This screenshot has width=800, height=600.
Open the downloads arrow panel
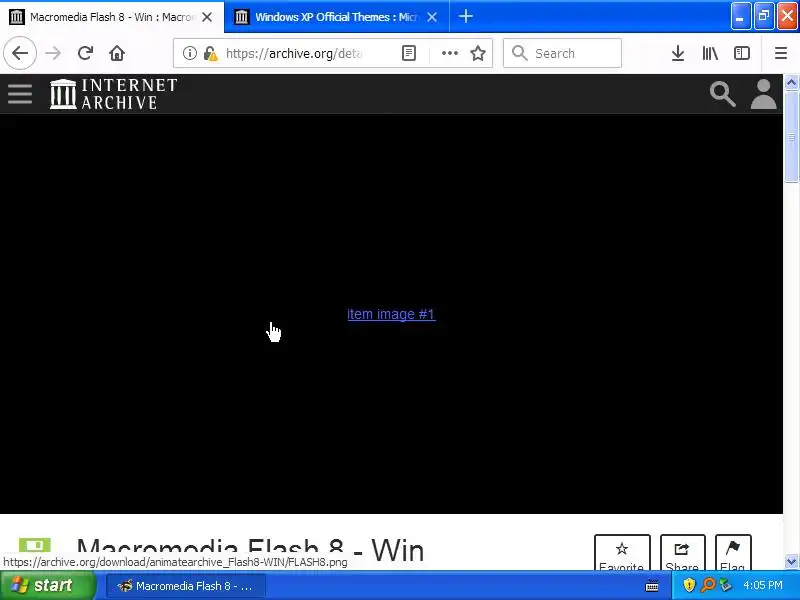(x=678, y=53)
